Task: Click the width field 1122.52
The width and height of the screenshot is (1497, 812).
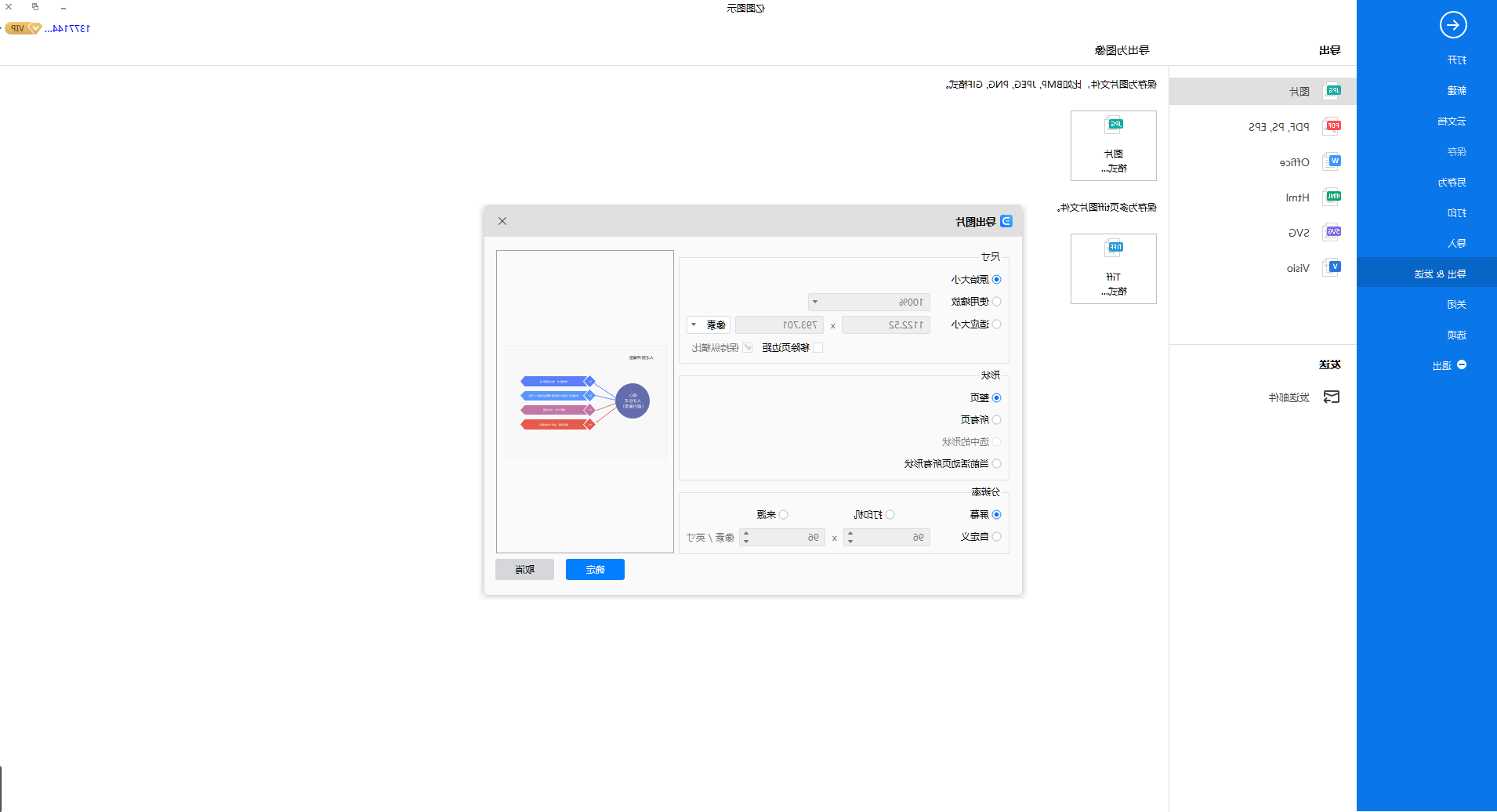Action: click(886, 325)
